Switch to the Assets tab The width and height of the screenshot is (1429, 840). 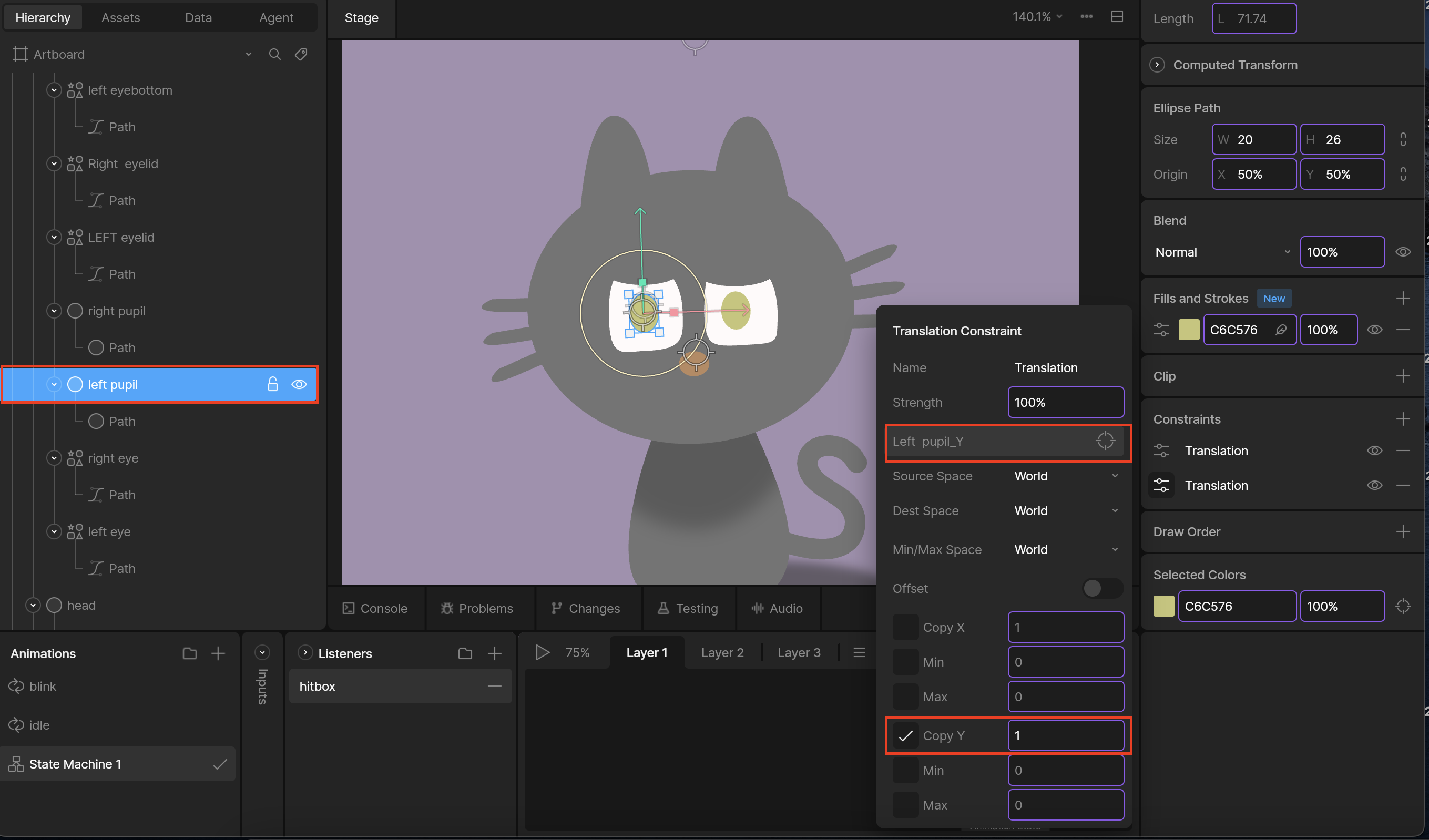click(121, 17)
